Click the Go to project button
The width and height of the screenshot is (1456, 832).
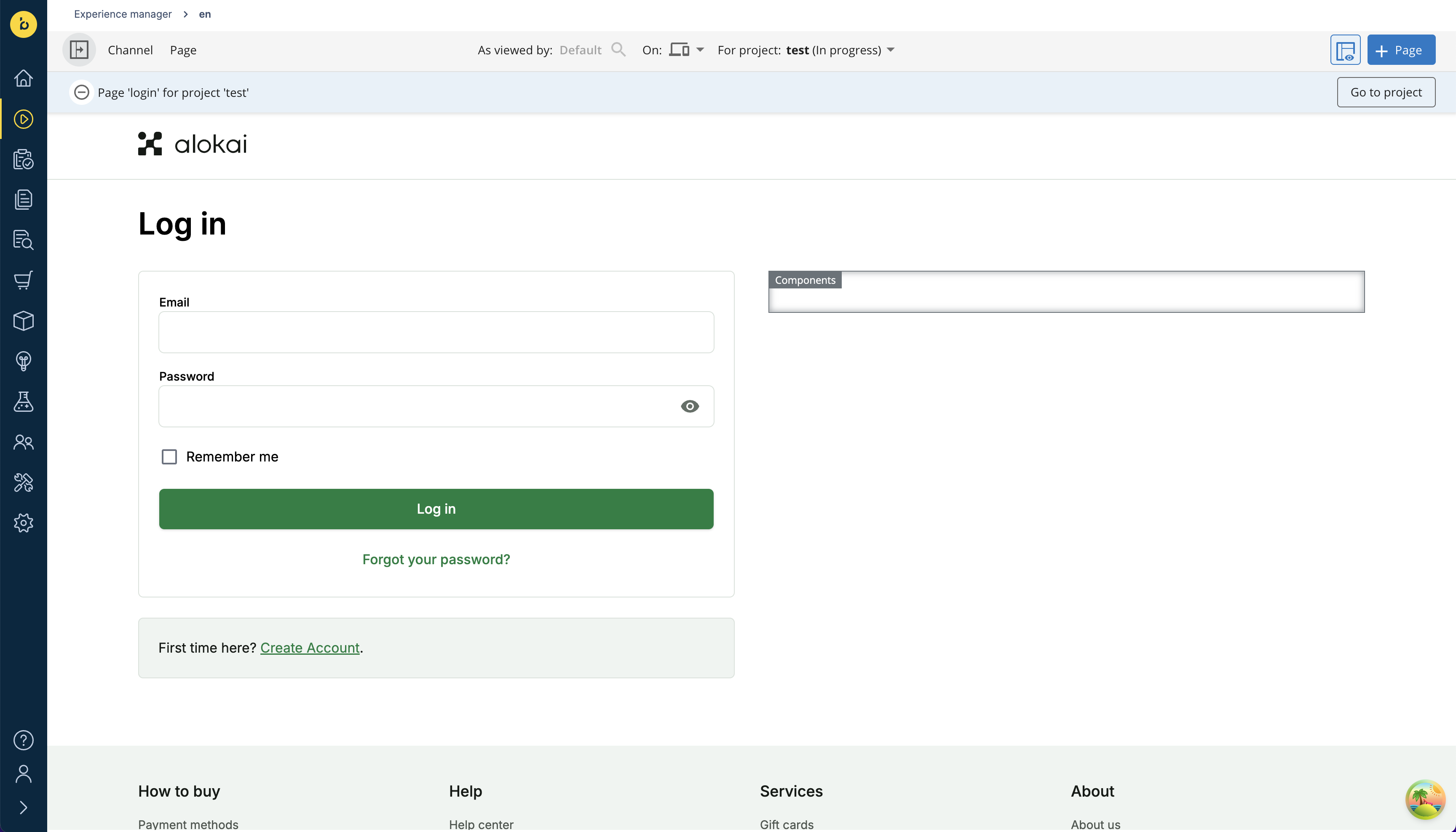tap(1386, 92)
